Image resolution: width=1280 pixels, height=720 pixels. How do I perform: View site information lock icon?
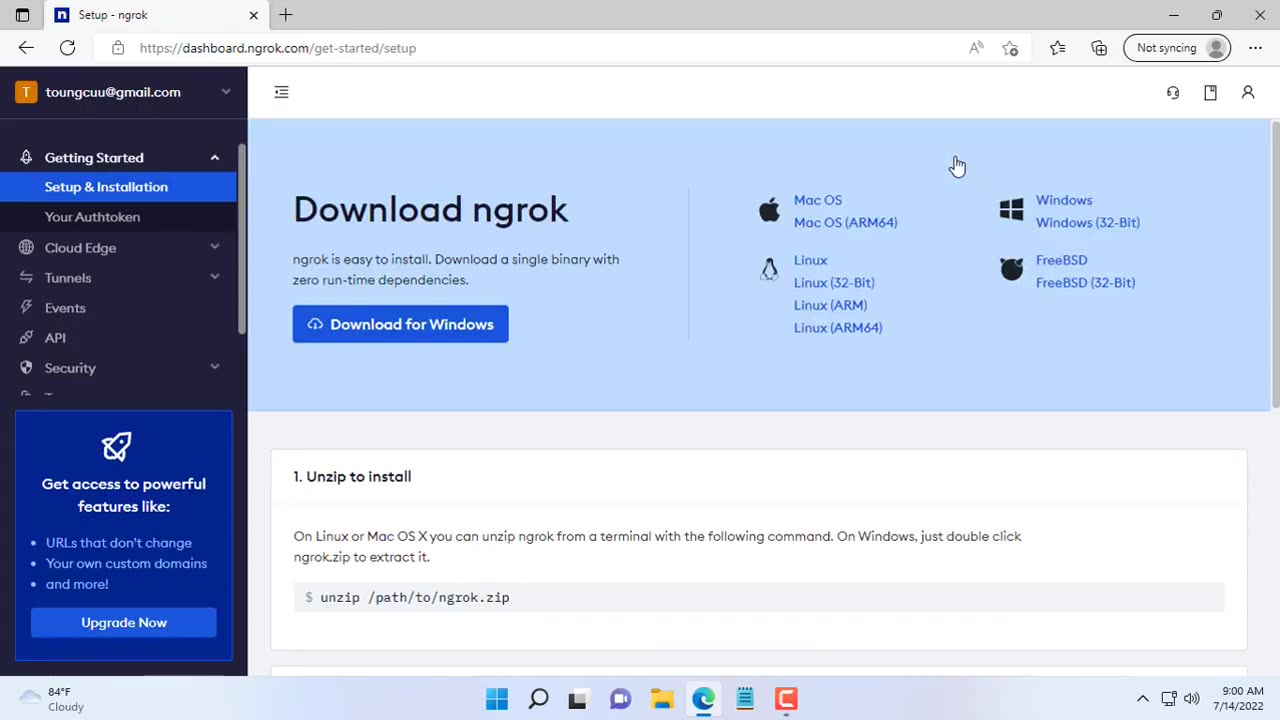coord(118,48)
